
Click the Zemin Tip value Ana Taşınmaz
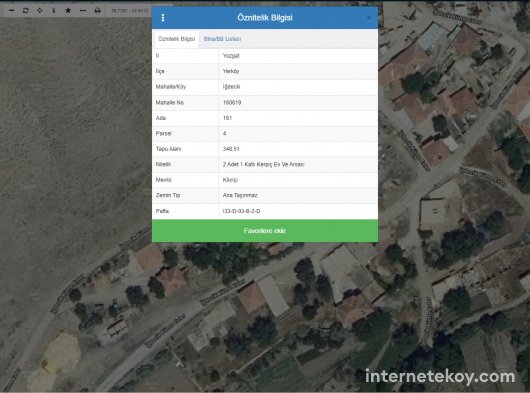(240, 195)
